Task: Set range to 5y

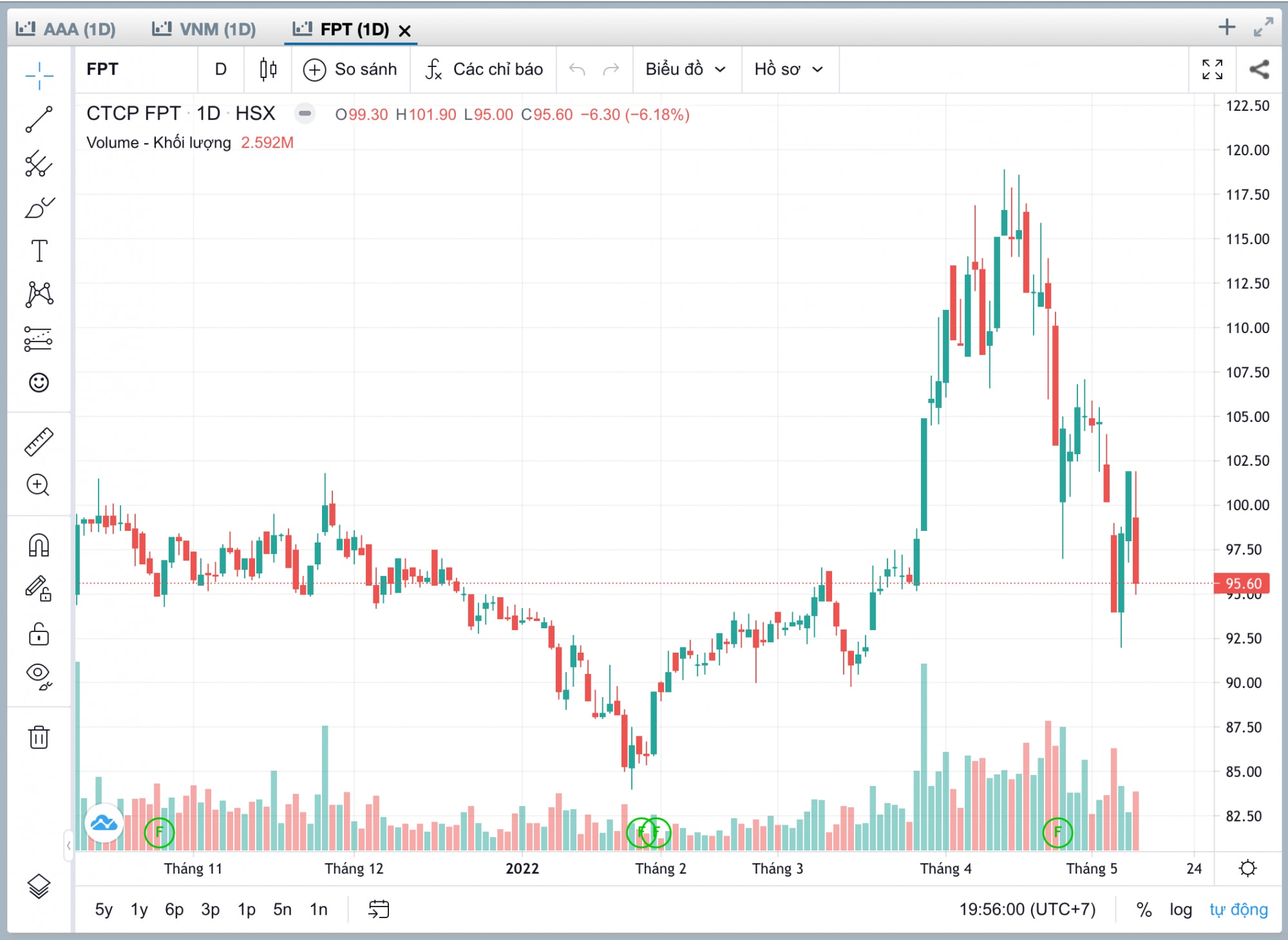Action: 104,909
